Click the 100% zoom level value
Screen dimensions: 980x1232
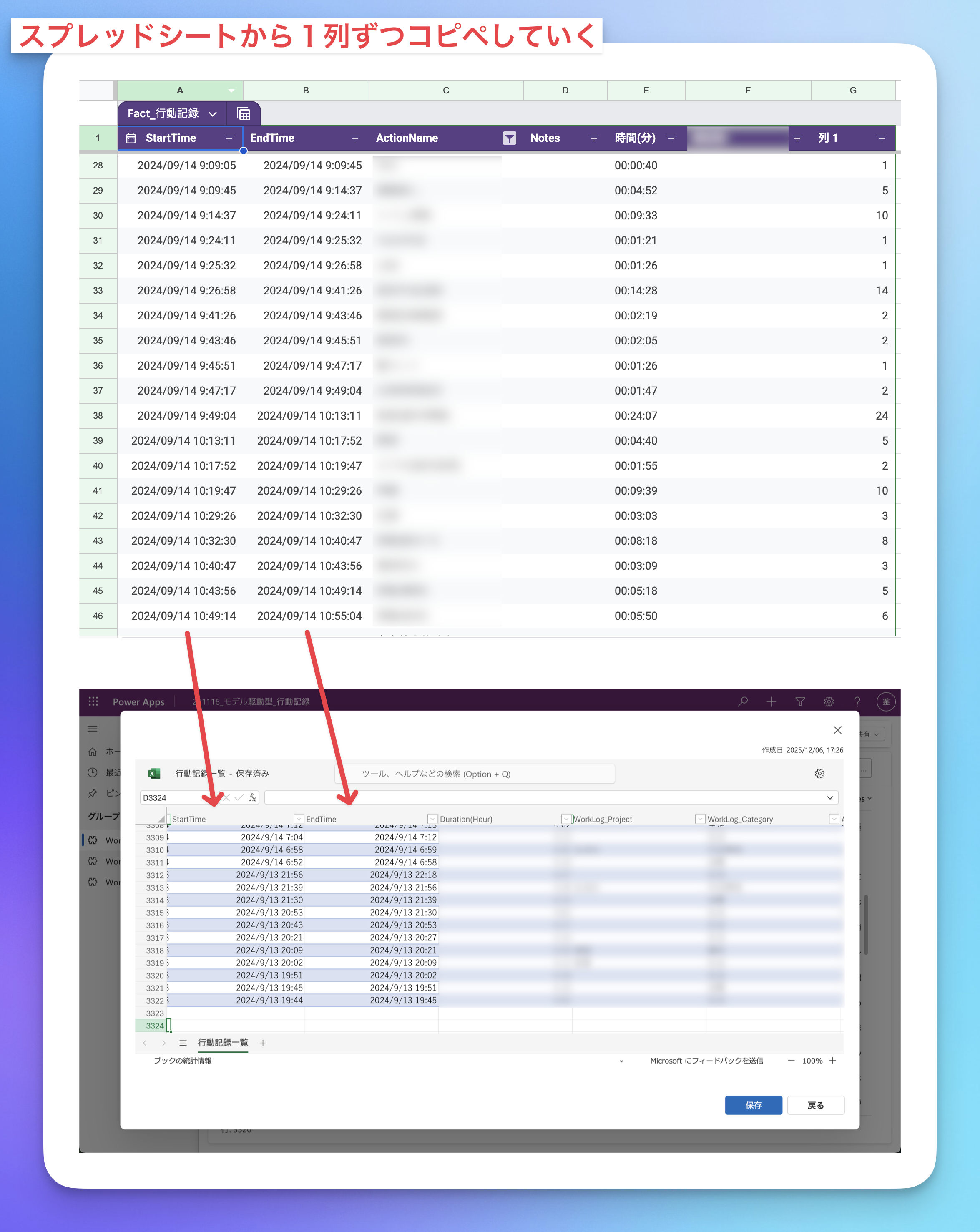(812, 1061)
